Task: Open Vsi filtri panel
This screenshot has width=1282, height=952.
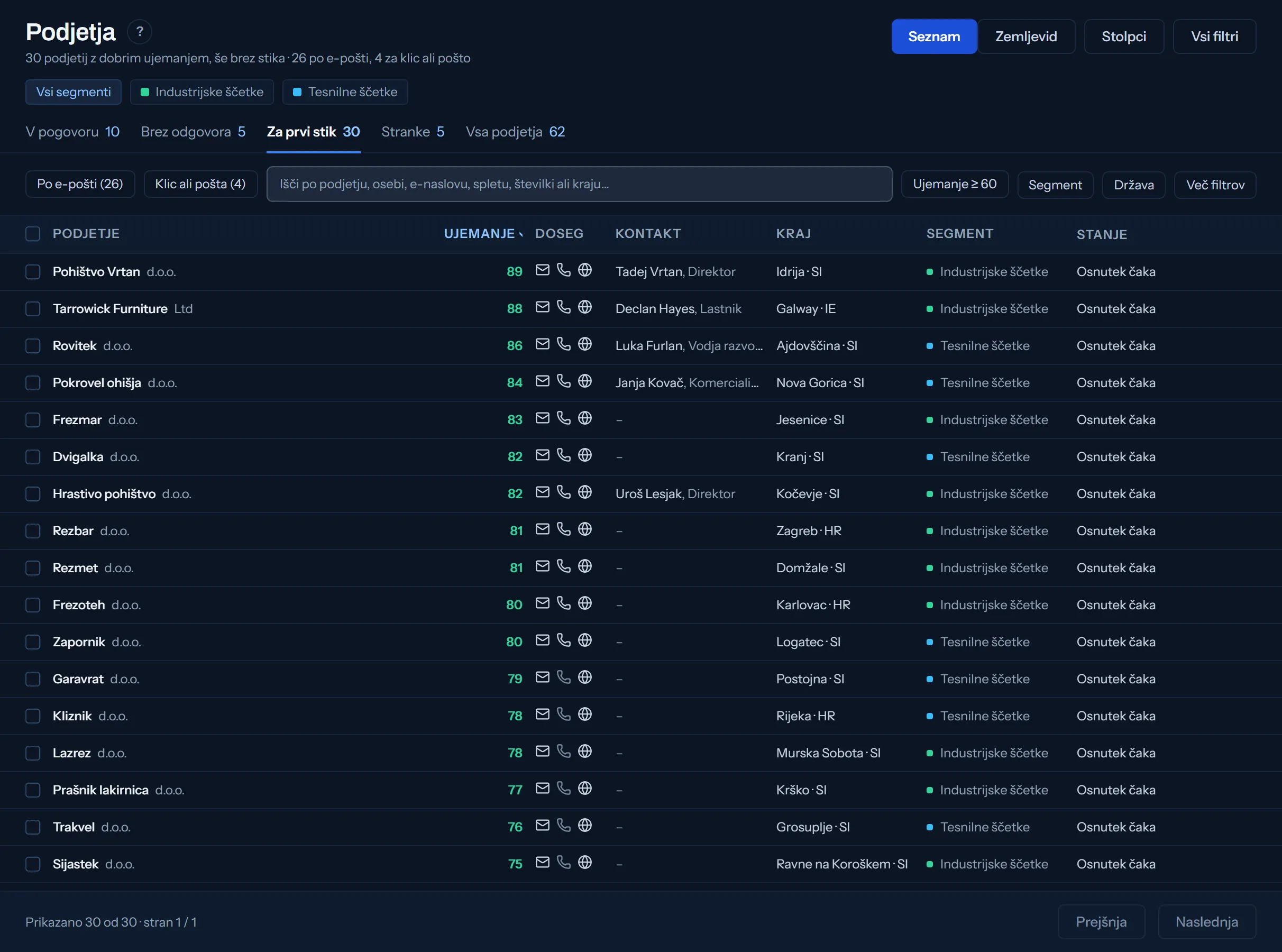Action: [1214, 37]
